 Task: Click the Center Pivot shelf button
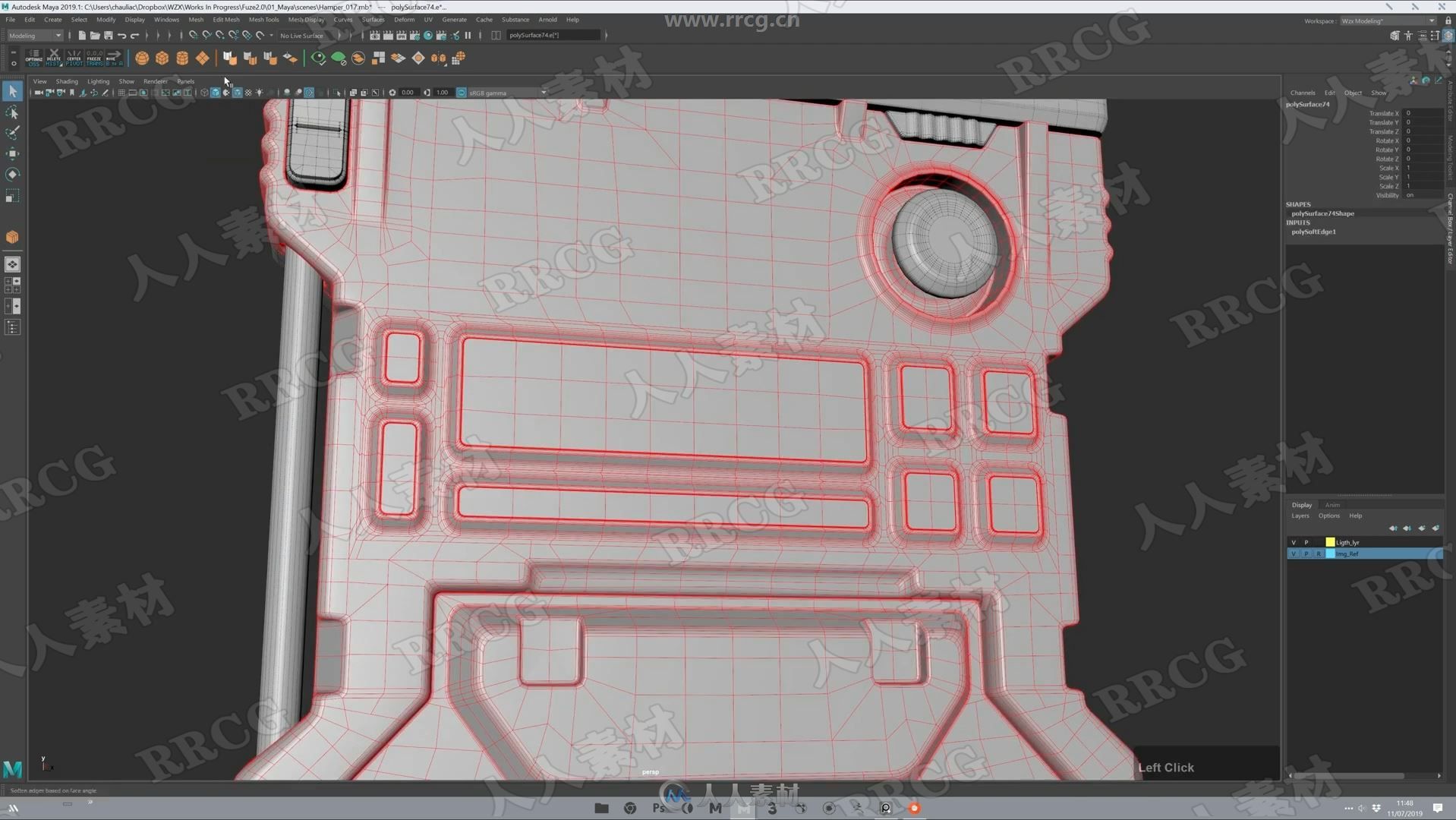(74, 58)
